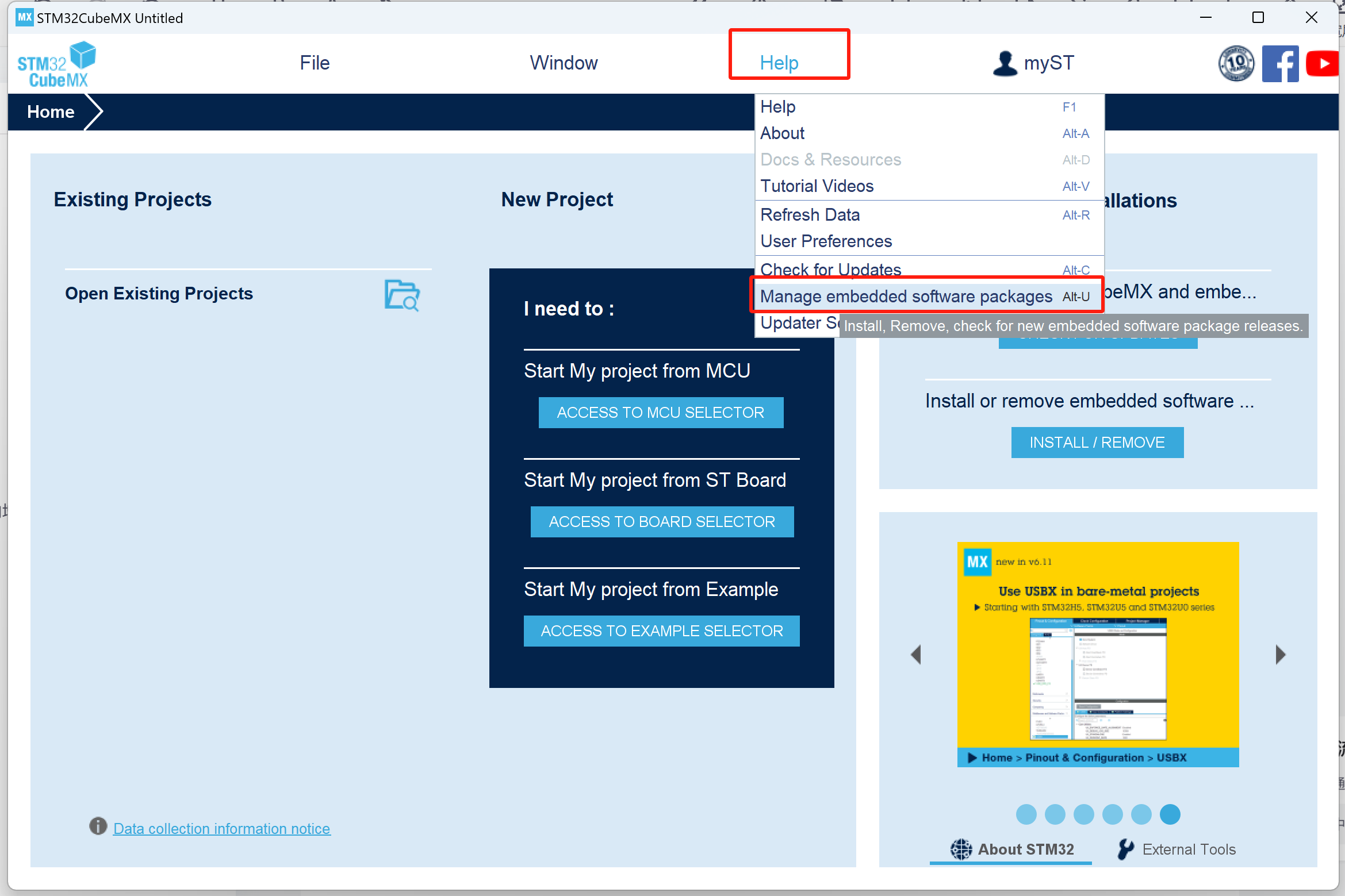Select Tutorial Videos menu entry
This screenshot has width=1345, height=896.
tap(929, 186)
